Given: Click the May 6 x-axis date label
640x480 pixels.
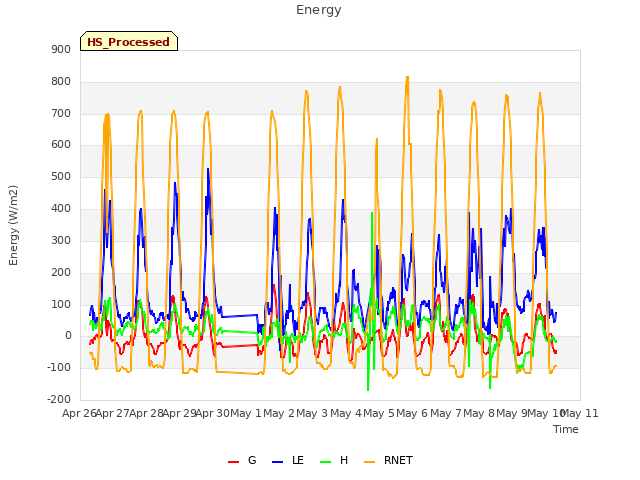Looking at the screenshot, I should [413, 413].
